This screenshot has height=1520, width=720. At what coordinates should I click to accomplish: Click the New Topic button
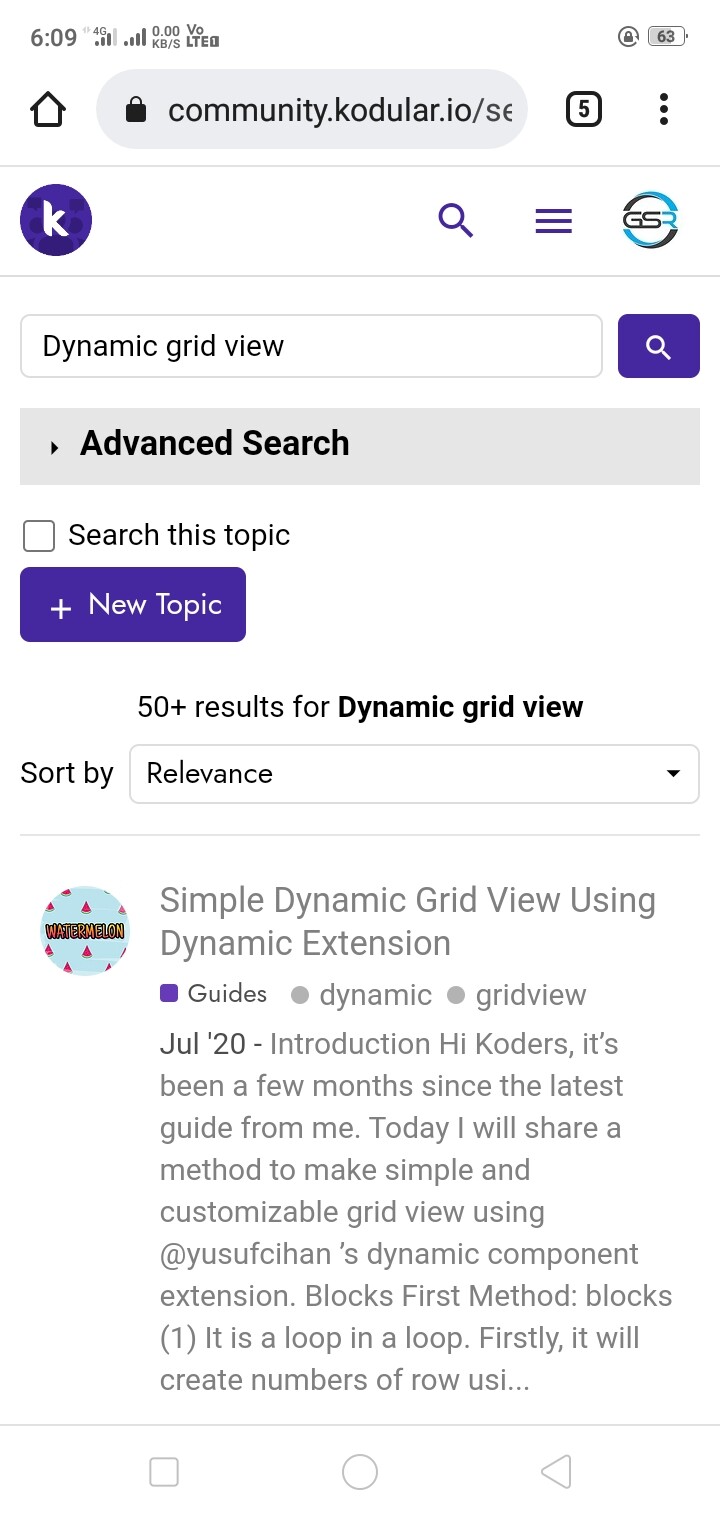tap(133, 605)
